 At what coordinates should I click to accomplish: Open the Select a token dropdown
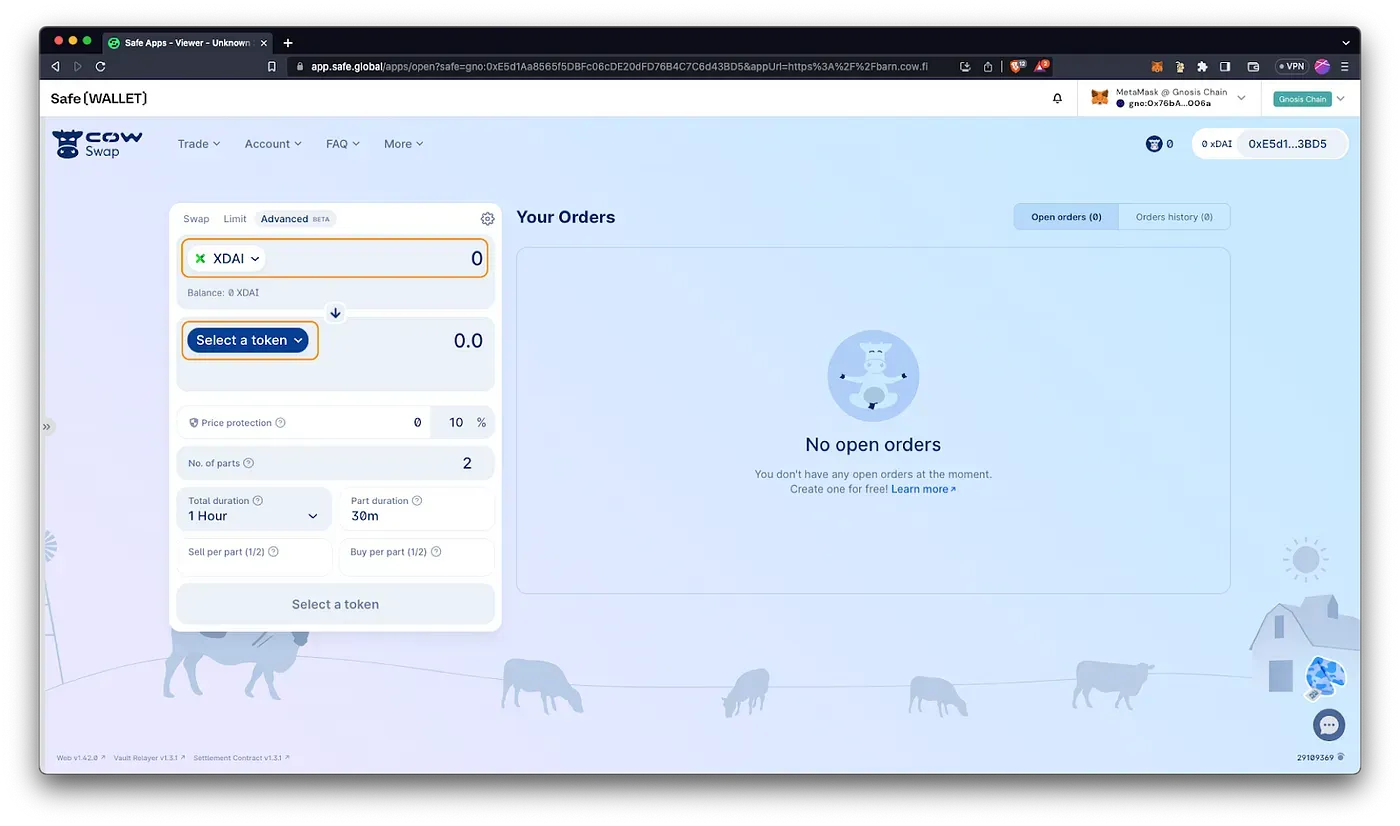click(x=248, y=340)
